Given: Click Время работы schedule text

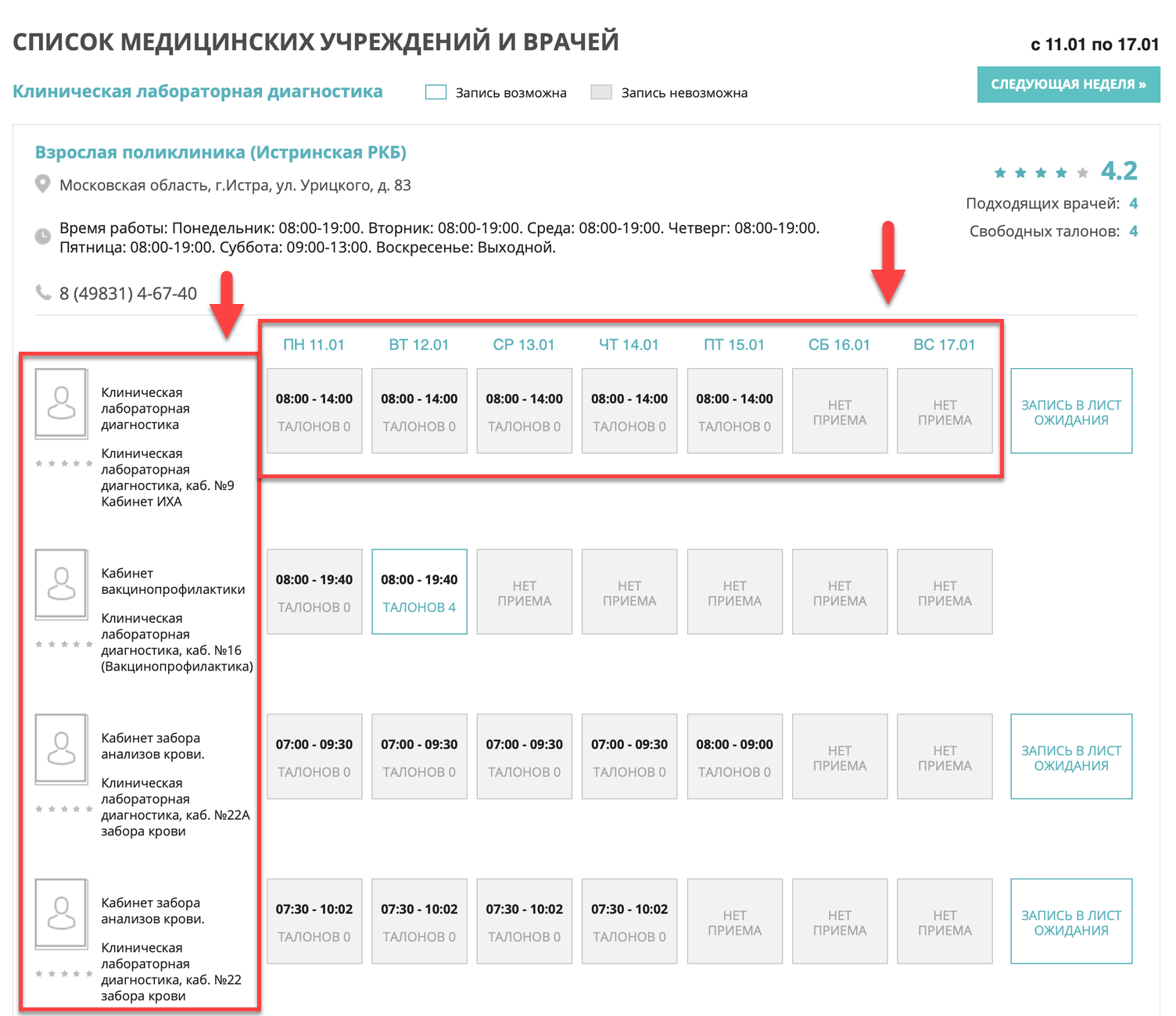Looking at the screenshot, I should click(x=439, y=238).
